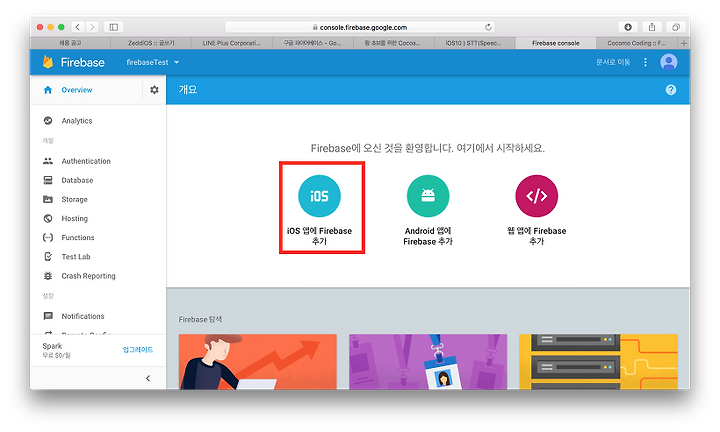The width and height of the screenshot is (720, 432).
Task: Click the Notifications message icon
Action: click(x=48, y=316)
